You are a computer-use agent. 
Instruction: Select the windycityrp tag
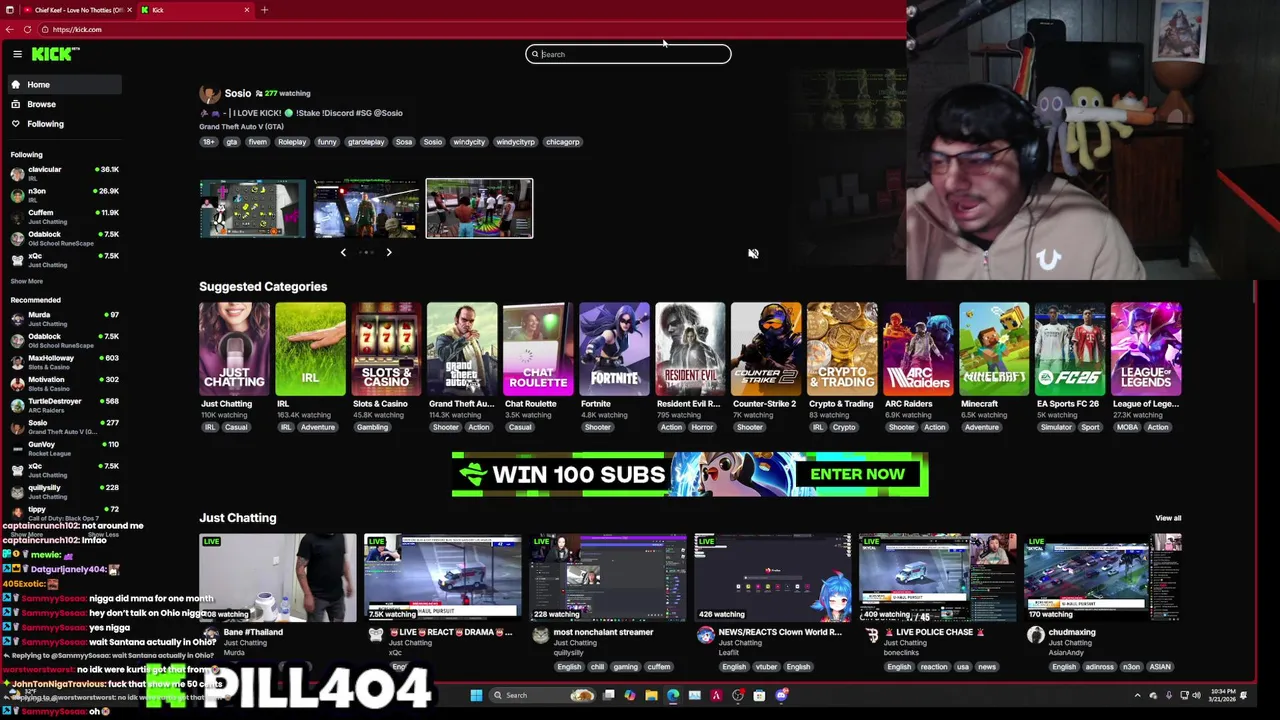[x=515, y=142]
